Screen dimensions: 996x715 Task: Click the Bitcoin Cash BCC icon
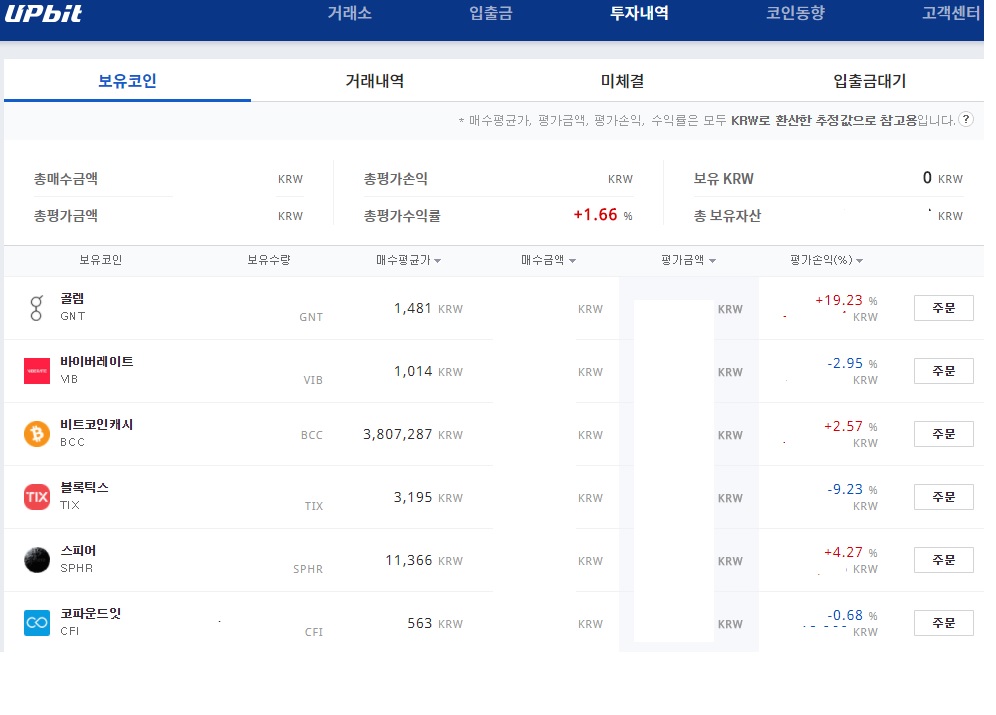37,434
